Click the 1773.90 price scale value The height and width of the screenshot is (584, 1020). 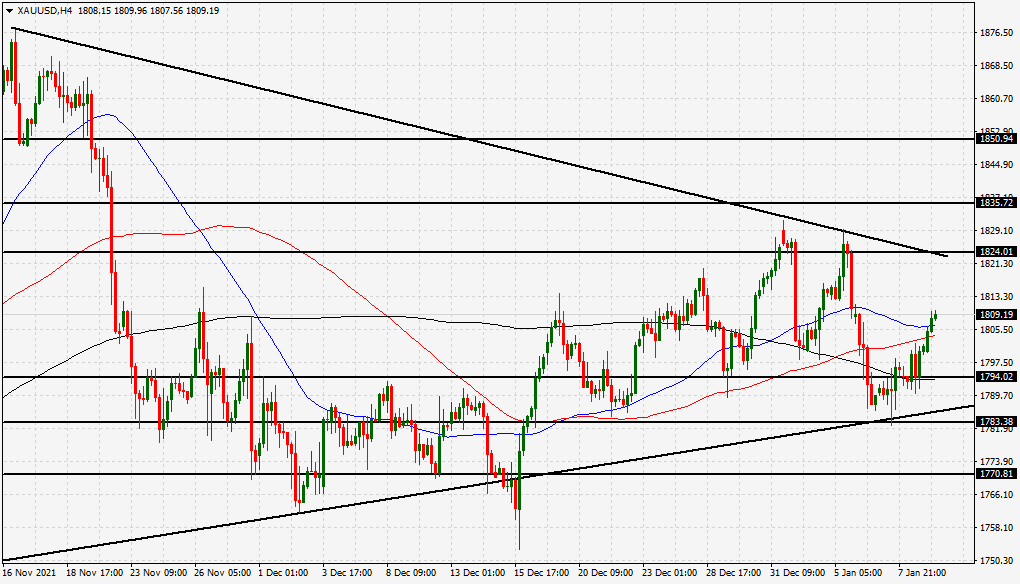pyautogui.click(x=996, y=461)
